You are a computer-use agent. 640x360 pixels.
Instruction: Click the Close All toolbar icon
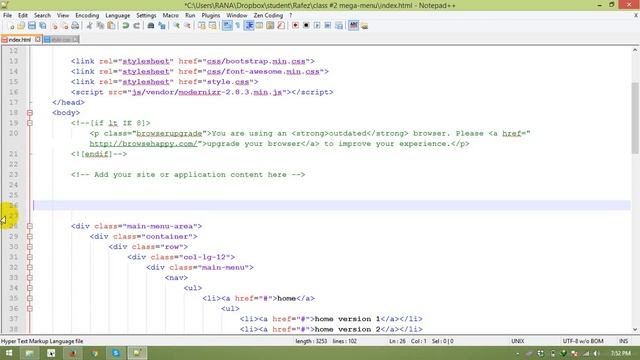click(64, 26)
